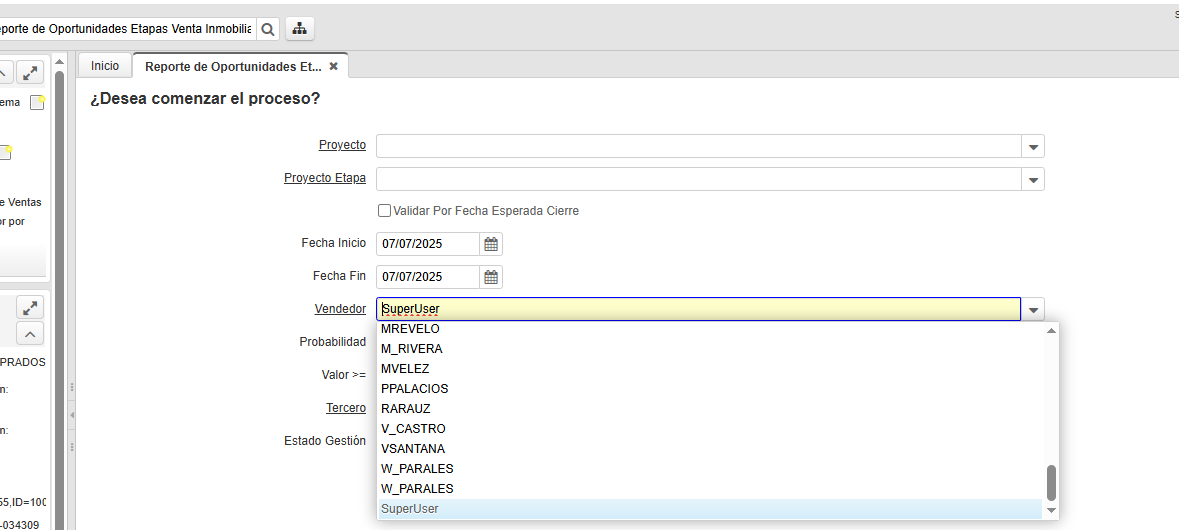Toggle the Vendedor dropdown arrow

(x=1033, y=310)
